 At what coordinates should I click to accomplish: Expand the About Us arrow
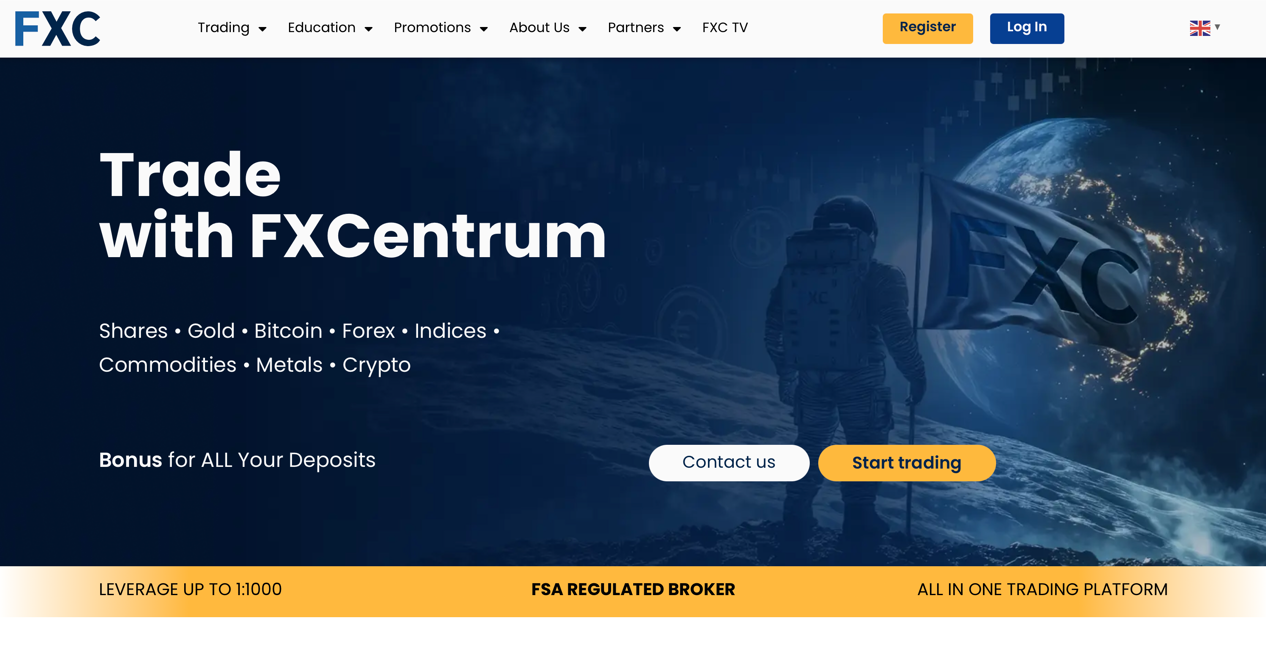point(582,29)
